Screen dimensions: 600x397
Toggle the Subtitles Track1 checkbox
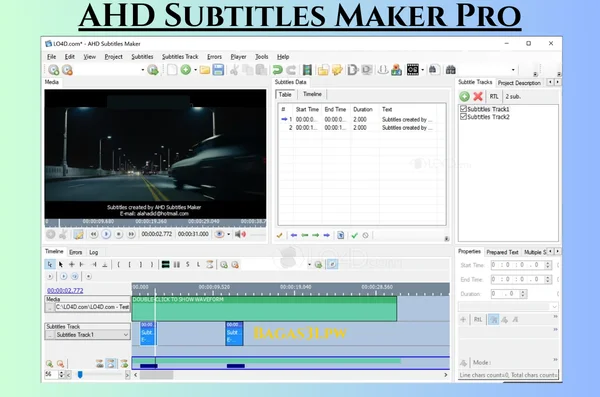coord(463,109)
